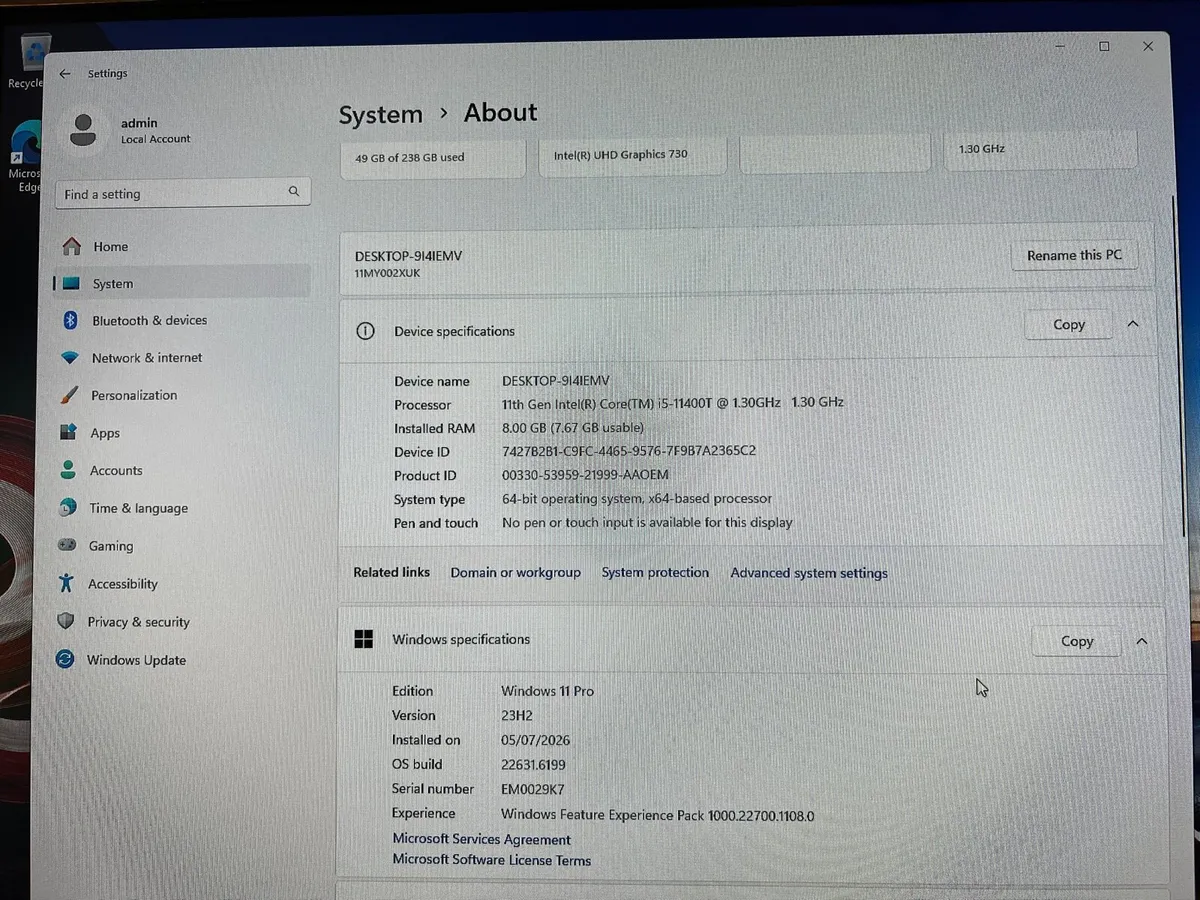1200x900 pixels.
Task: Click the System monitor icon
Action: click(x=71, y=284)
